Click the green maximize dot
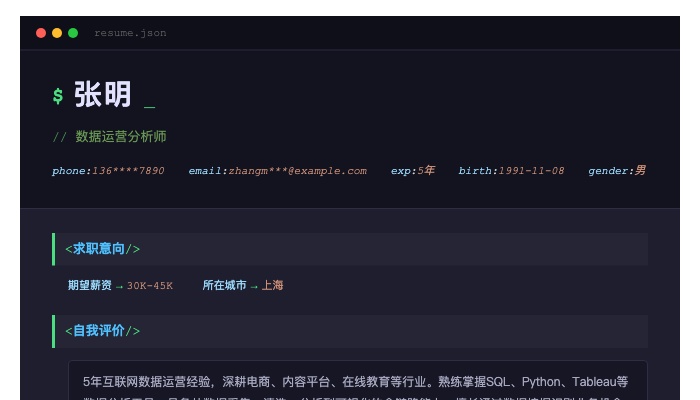The image size is (700, 400). (73, 33)
